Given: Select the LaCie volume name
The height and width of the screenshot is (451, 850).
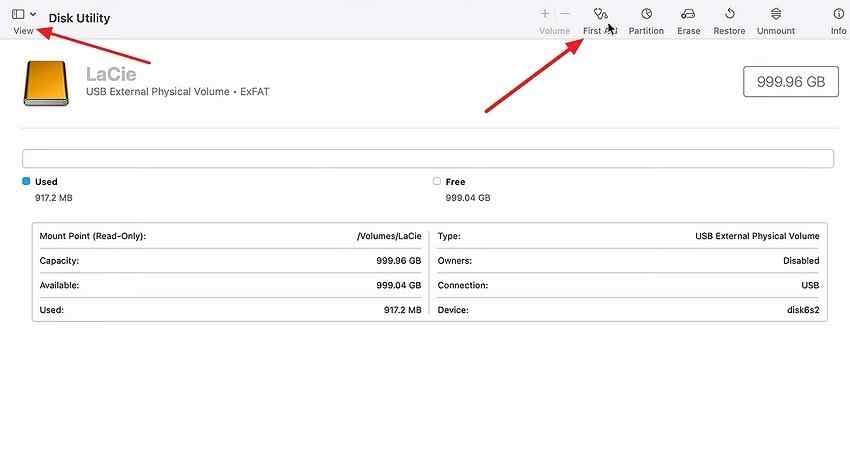Looking at the screenshot, I should [111, 74].
